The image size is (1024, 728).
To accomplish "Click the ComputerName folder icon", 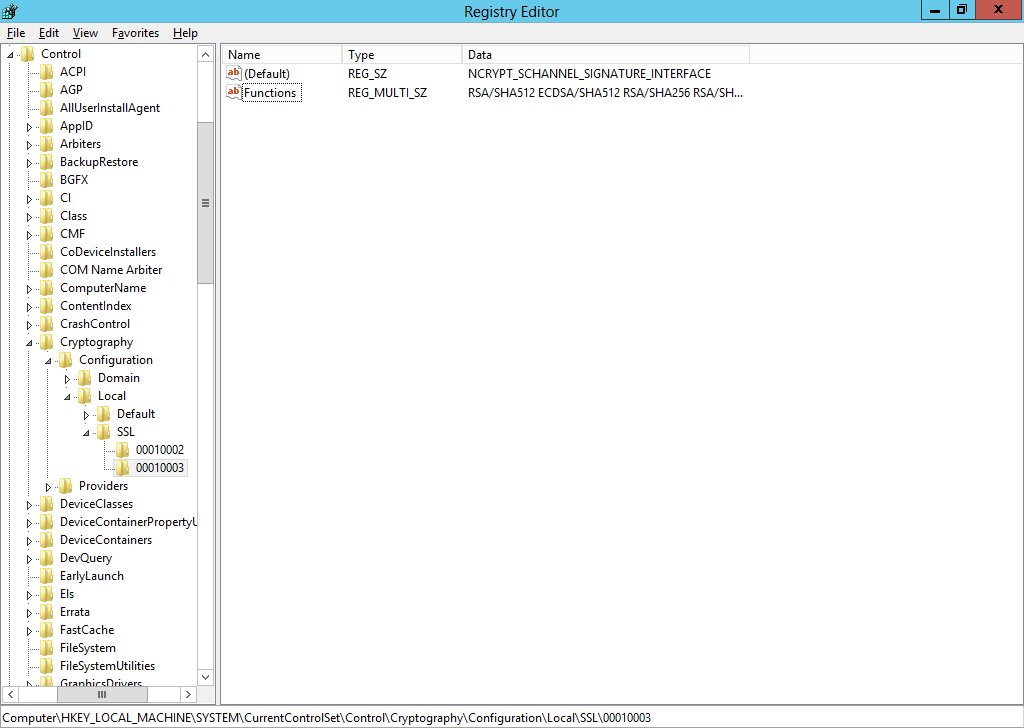I will click(46, 288).
